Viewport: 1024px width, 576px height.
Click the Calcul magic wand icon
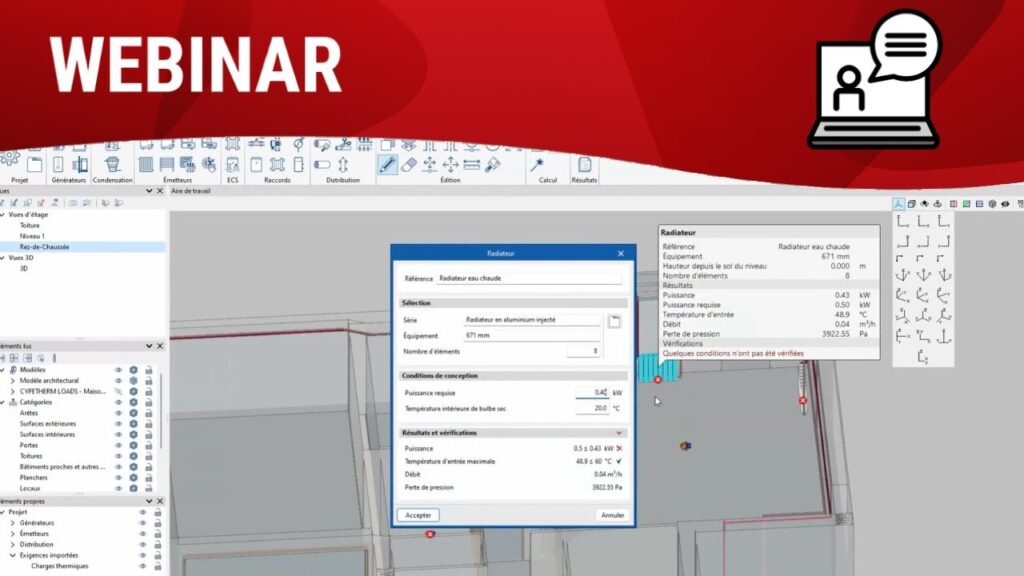click(537, 164)
